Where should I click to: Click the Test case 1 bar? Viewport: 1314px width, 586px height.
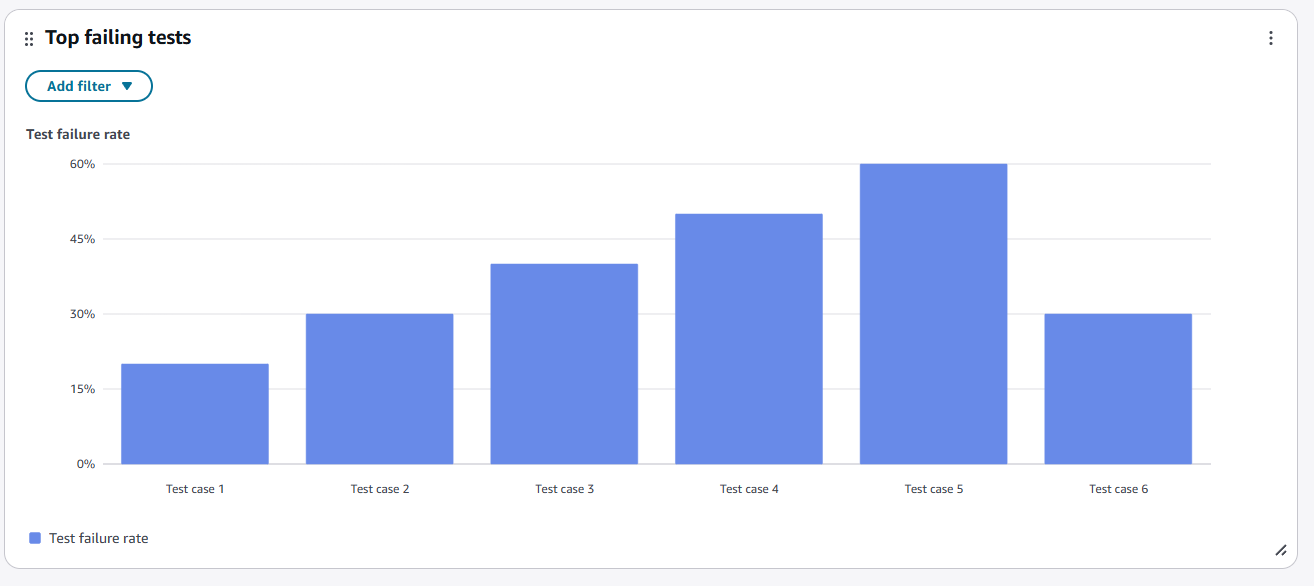[x=195, y=413]
